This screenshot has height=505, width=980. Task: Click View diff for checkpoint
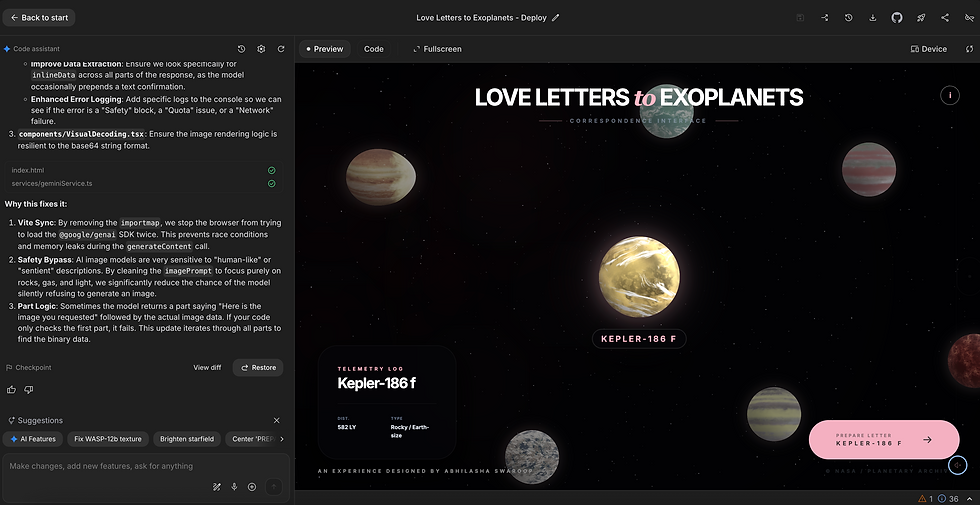(207, 368)
